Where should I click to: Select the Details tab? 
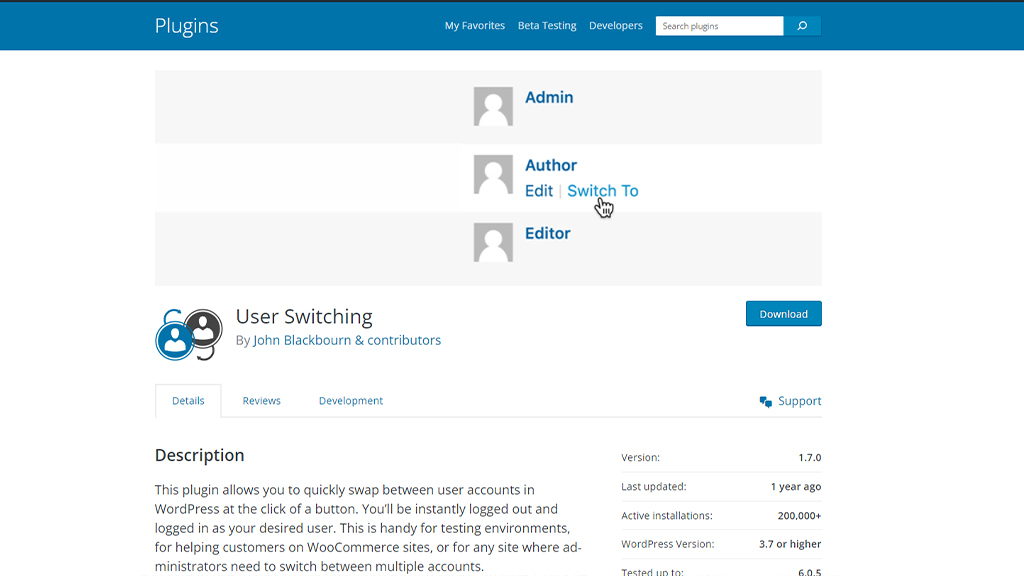tap(187, 400)
